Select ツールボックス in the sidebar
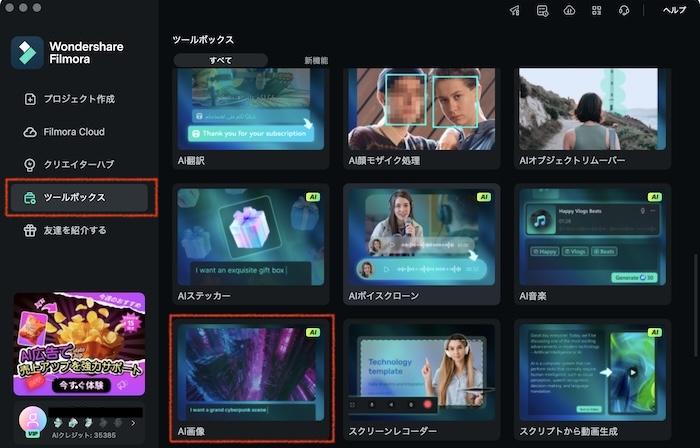This screenshot has width=700, height=448. pyautogui.click(x=79, y=197)
